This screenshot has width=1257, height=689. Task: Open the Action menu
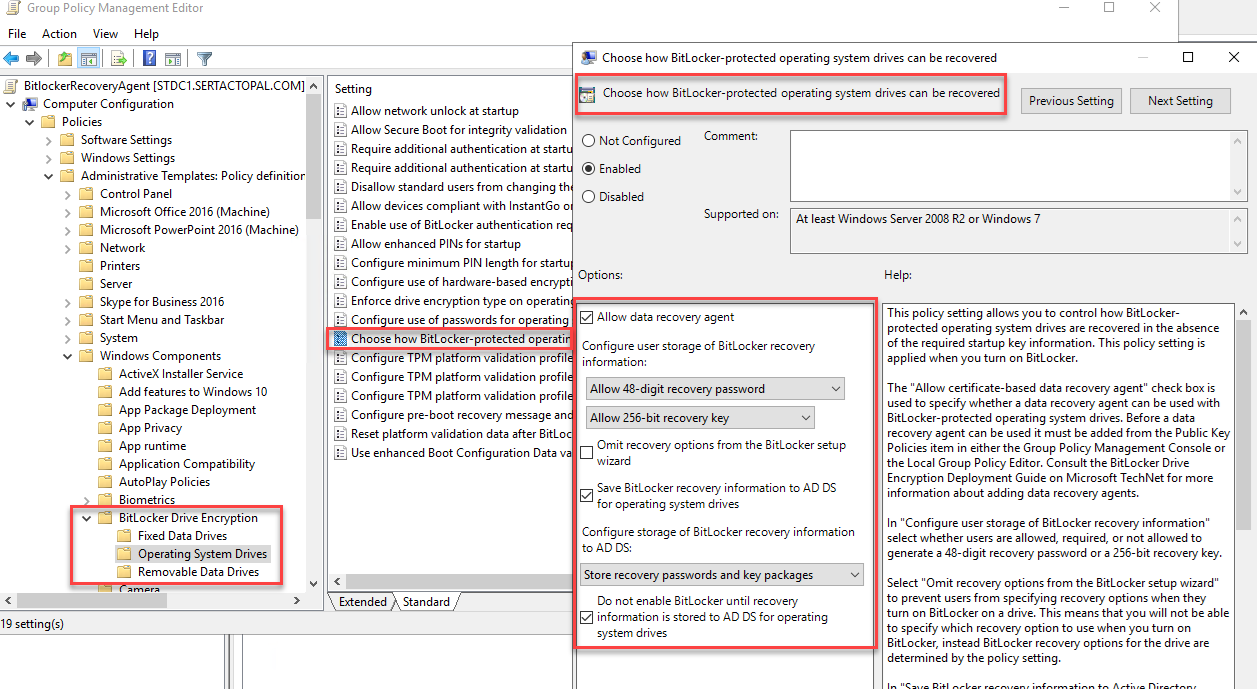pos(59,34)
